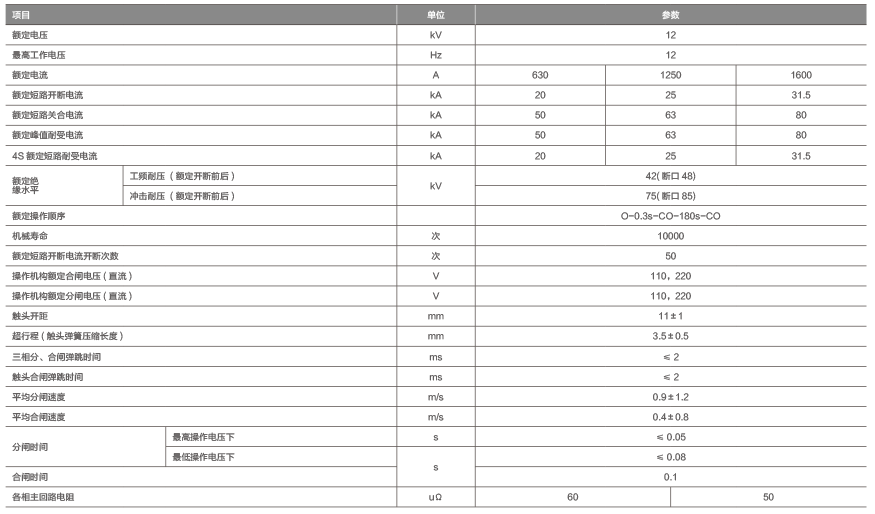Select the 4S 额定短路耐受电流 row label

pos(55,156)
